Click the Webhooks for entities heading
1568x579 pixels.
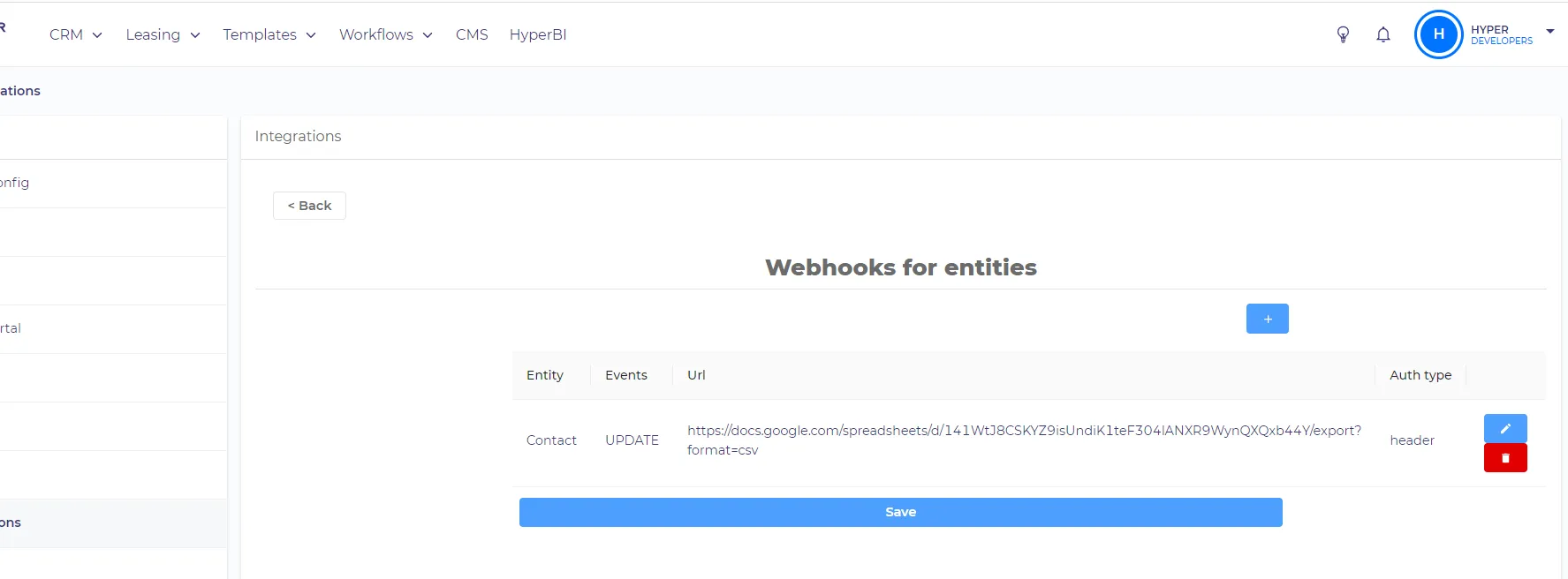click(x=901, y=267)
